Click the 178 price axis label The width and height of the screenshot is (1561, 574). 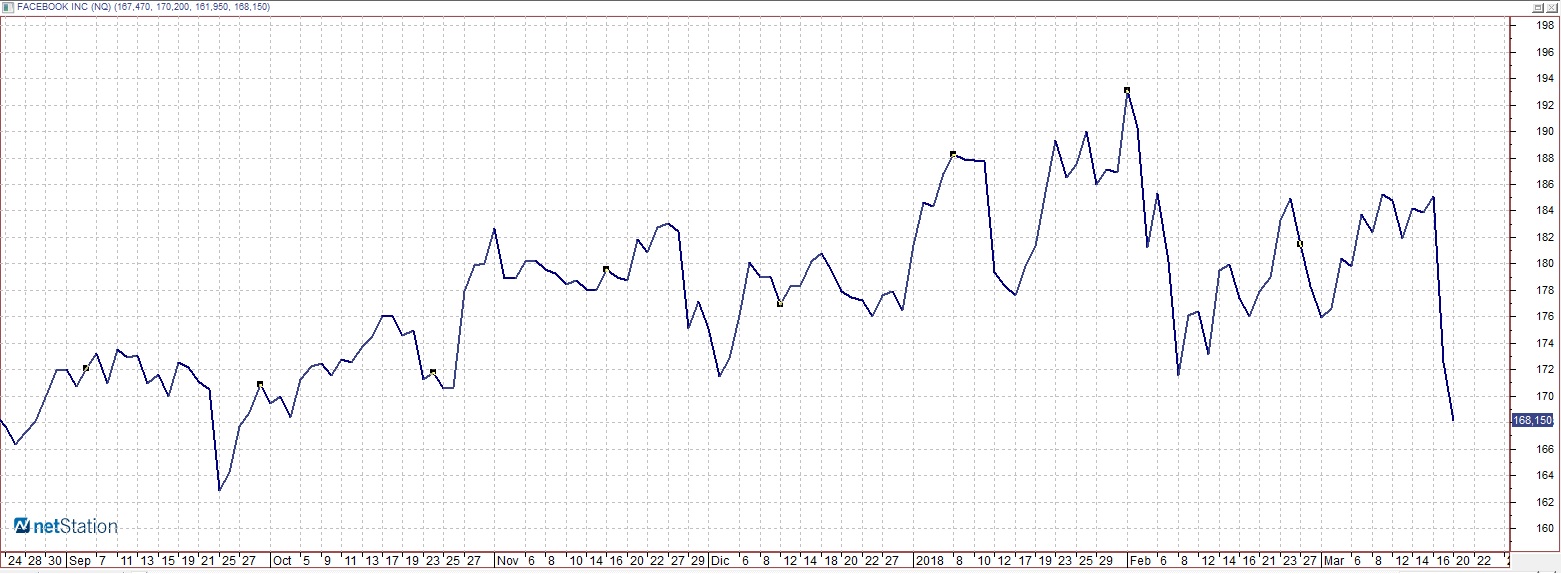click(x=1544, y=291)
